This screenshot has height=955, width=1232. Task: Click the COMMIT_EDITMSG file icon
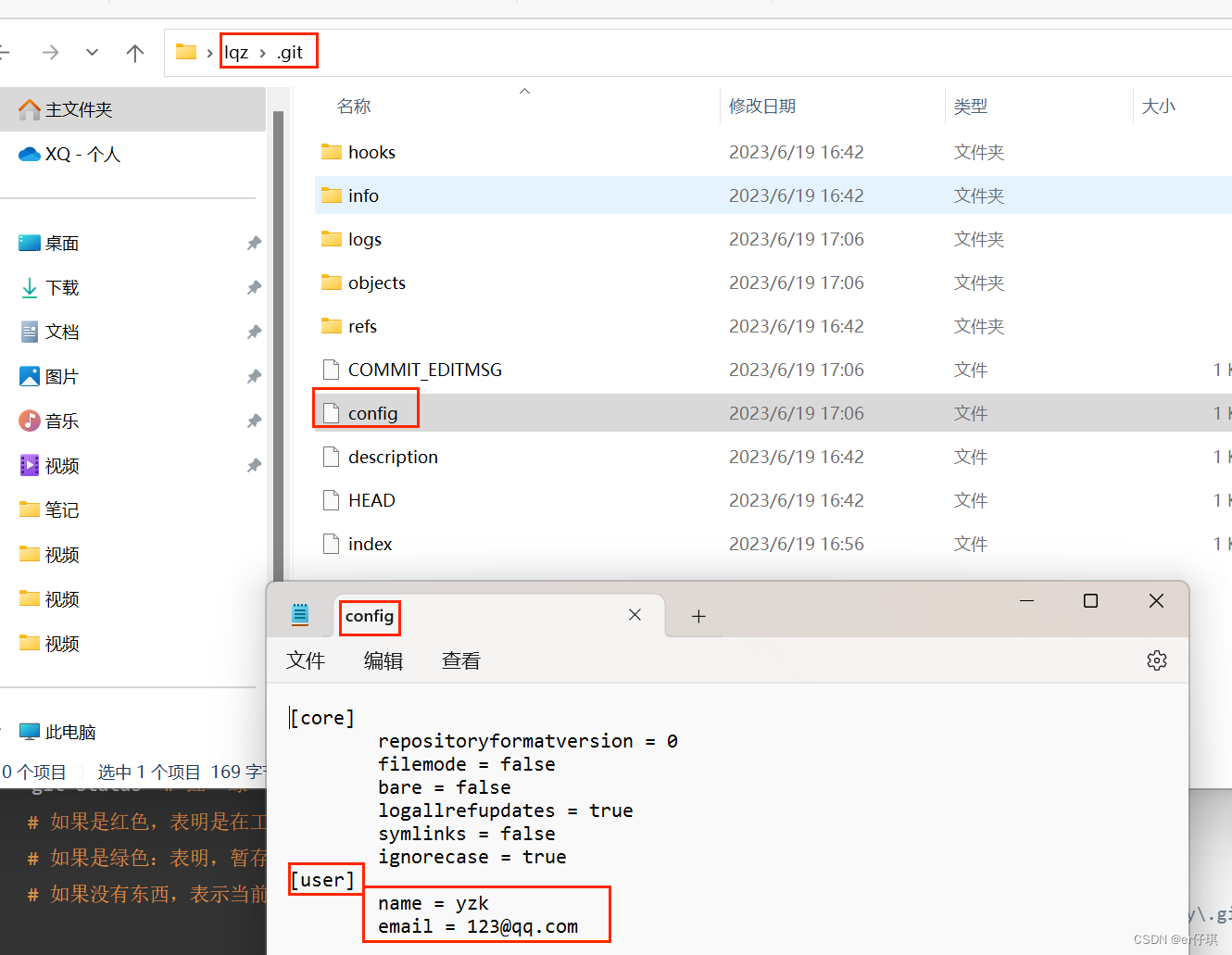[331, 370]
